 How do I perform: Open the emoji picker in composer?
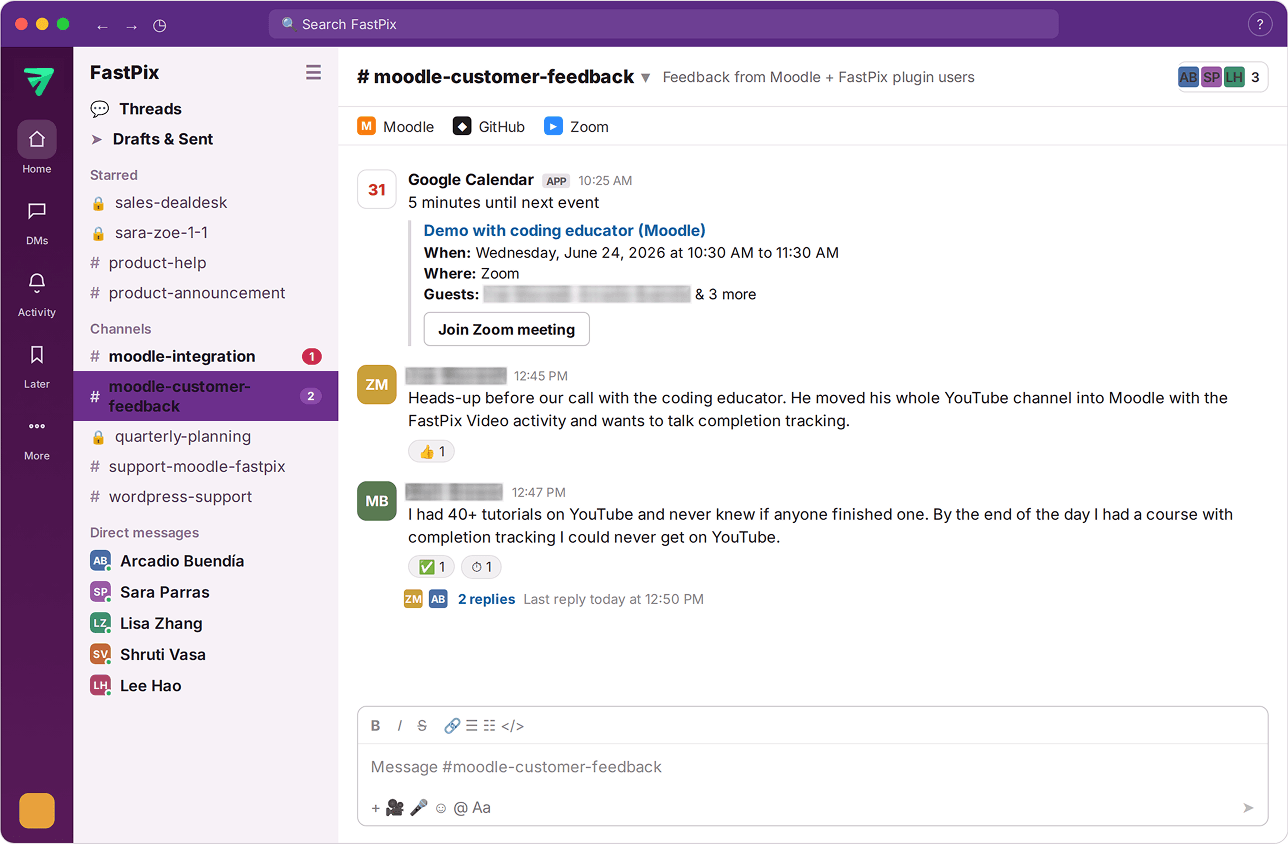coord(441,808)
